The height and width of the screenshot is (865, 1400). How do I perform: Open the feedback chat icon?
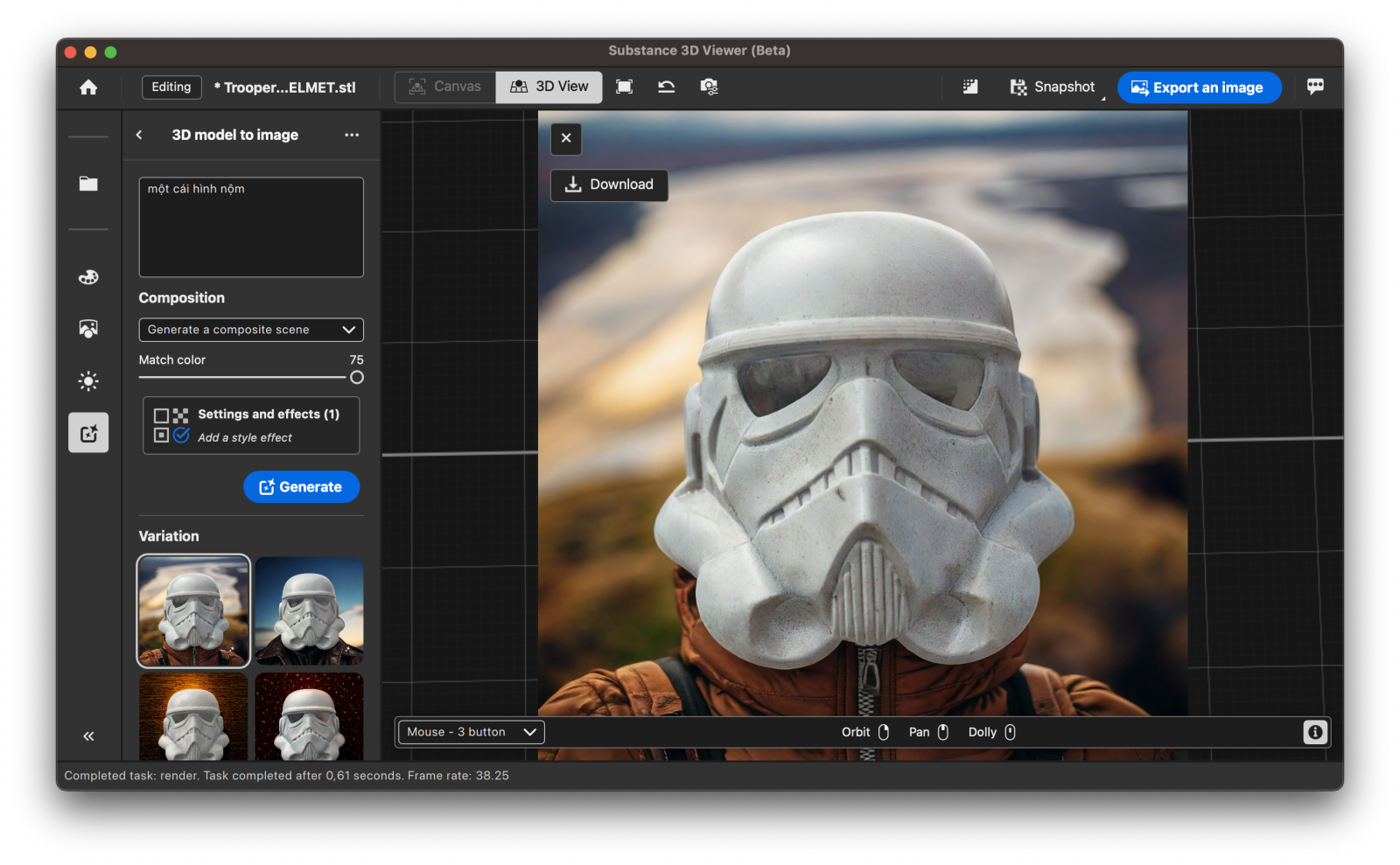1314,87
